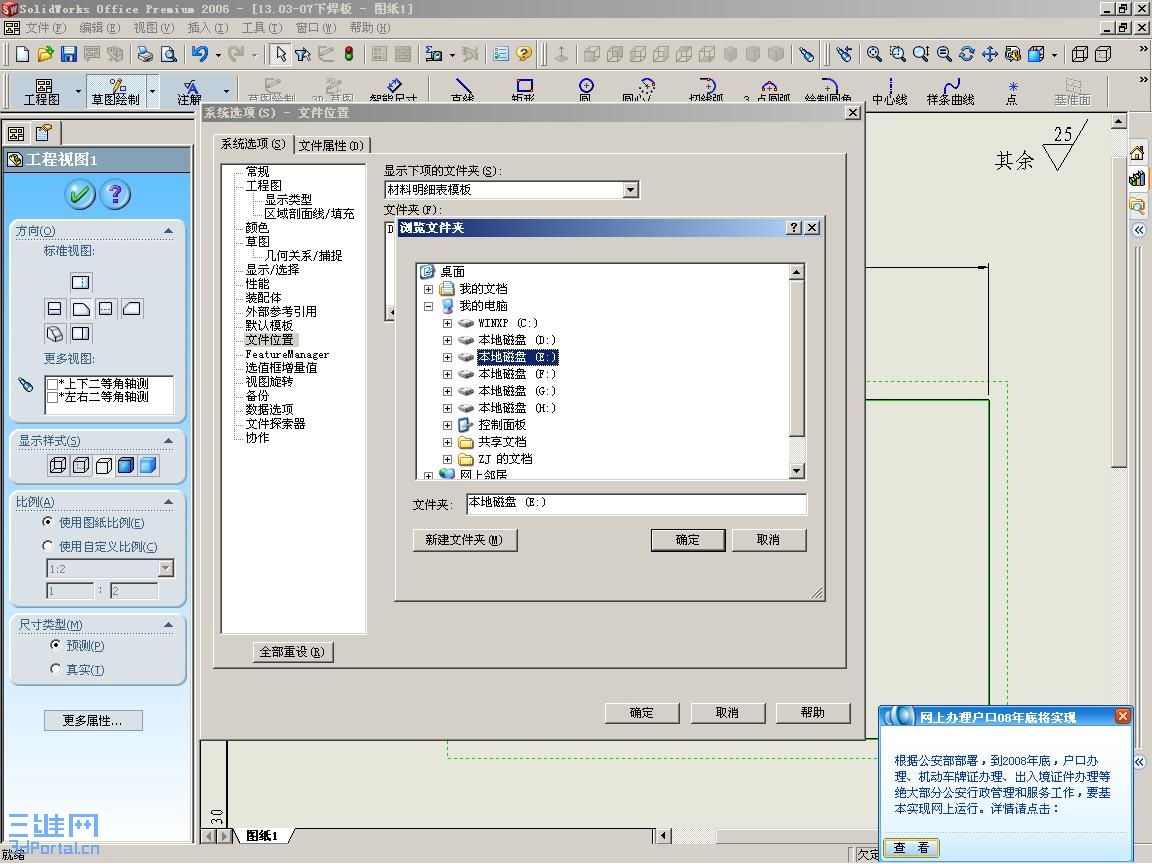The height and width of the screenshot is (864, 1152).
Task: Click the purple question mark help icon
Action: click(x=115, y=195)
